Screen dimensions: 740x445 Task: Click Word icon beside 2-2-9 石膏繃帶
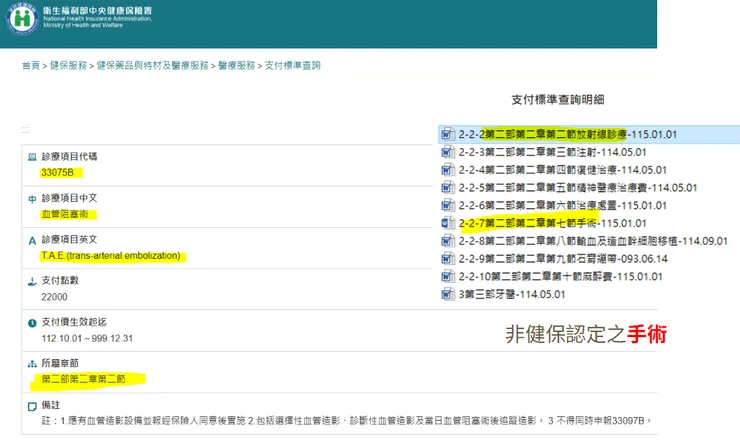tap(447, 259)
